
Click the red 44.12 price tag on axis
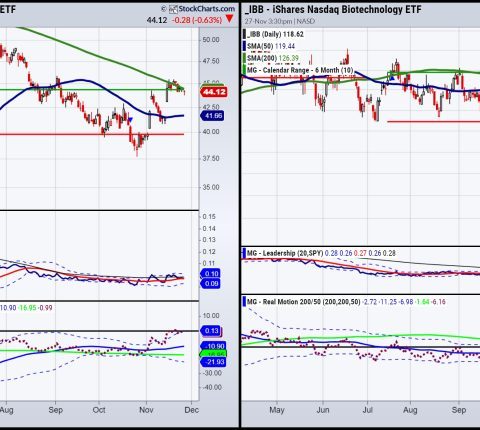click(x=214, y=92)
